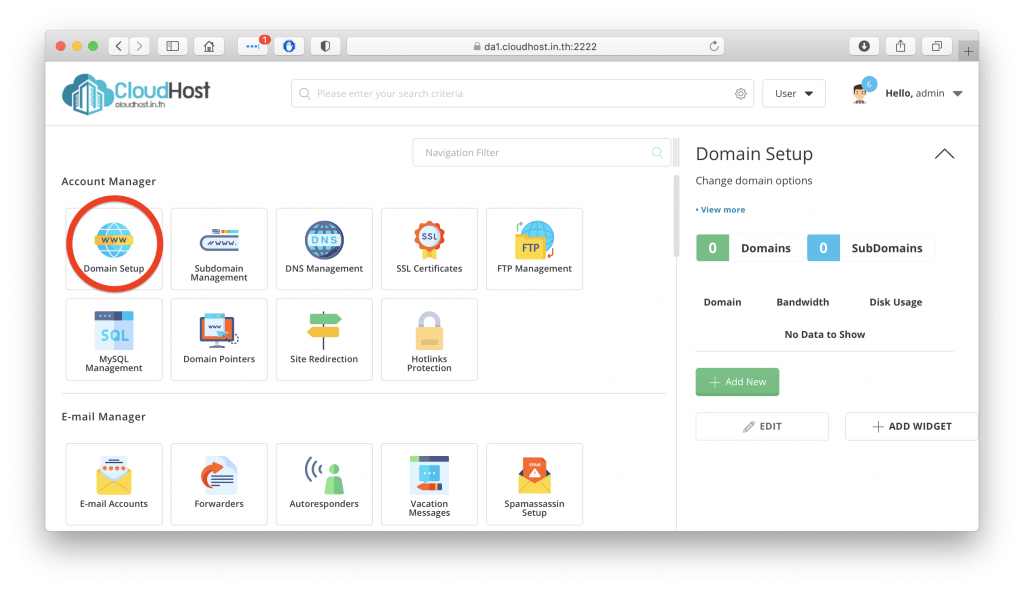This screenshot has width=1024, height=591.
Task: Open the Hello, admin account menu
Action: pyautogui.click(x=922, y=94)
